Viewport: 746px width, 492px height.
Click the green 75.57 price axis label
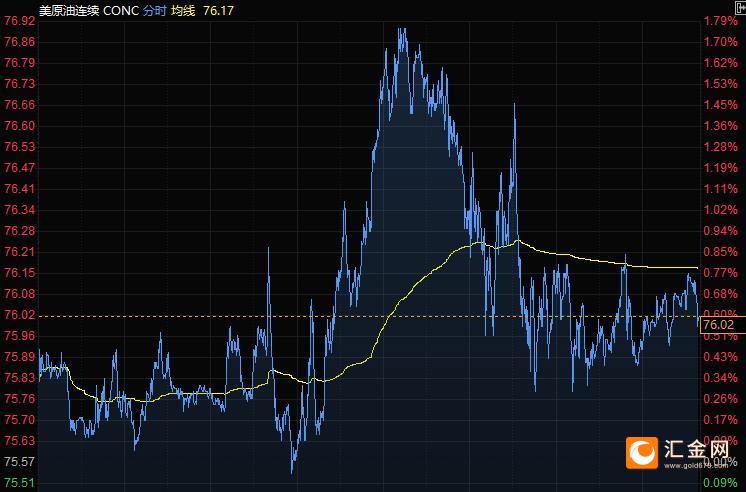(x=20, y=462)
